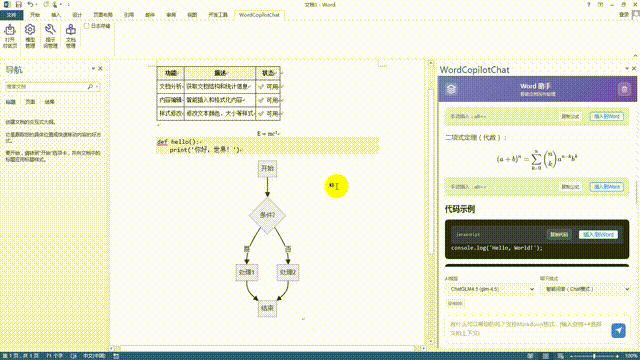Click the 文档分析 table cell
This screenshot has width=640, height=360.
coord(171,87)
